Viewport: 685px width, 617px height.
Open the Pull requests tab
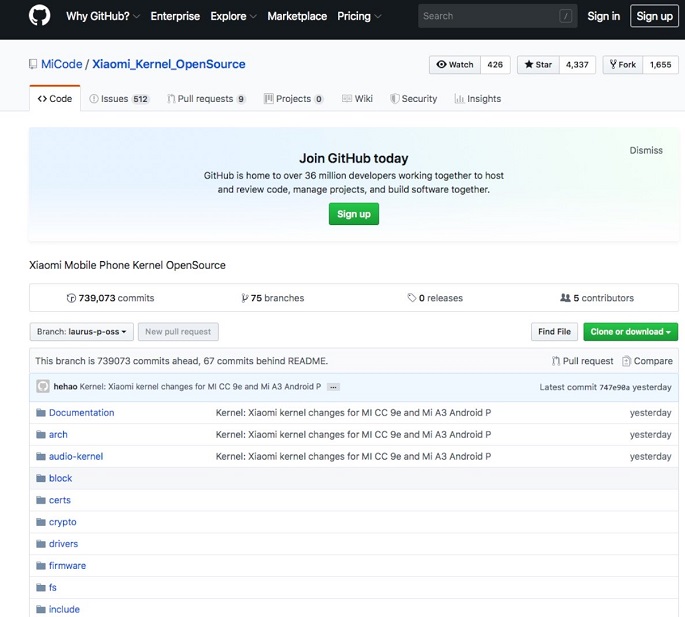click(207, 99)
